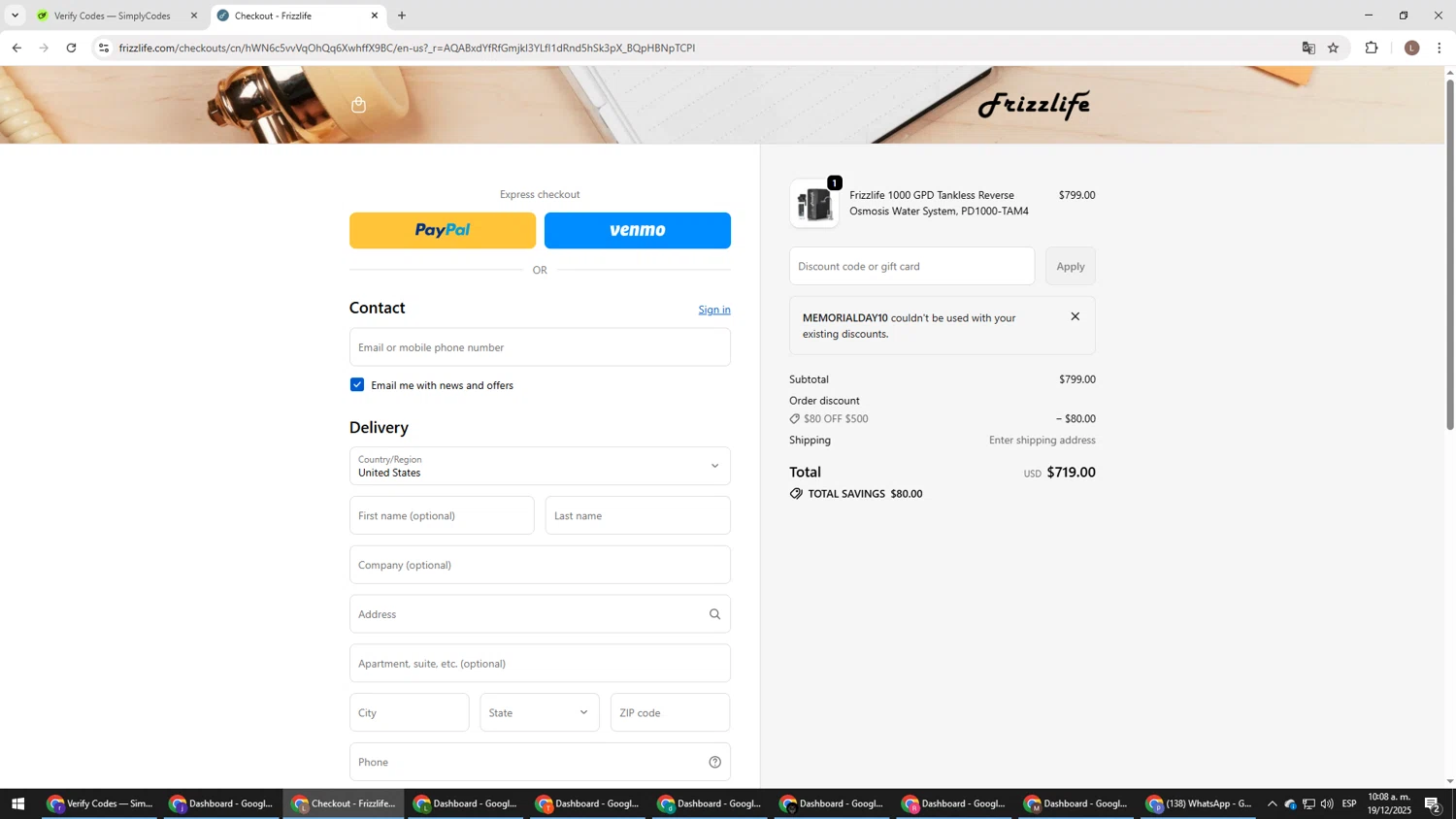This screenshot has width=1456, height=819.
Task: Select Checkout - Frizzlife taskbar window
Action: coord(344,803)
